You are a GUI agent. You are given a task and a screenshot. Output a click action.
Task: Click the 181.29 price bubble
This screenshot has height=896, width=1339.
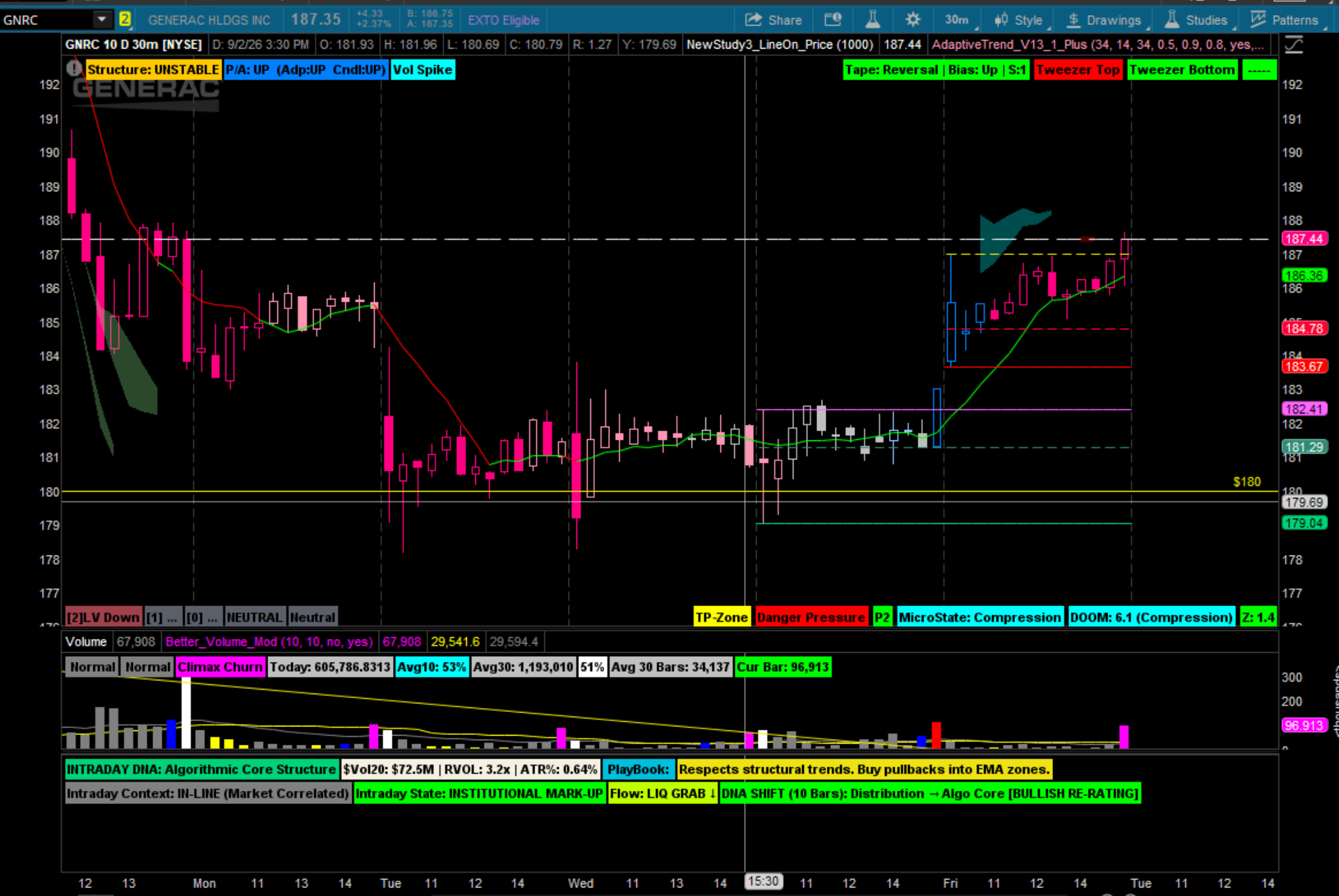[1304, 447]
